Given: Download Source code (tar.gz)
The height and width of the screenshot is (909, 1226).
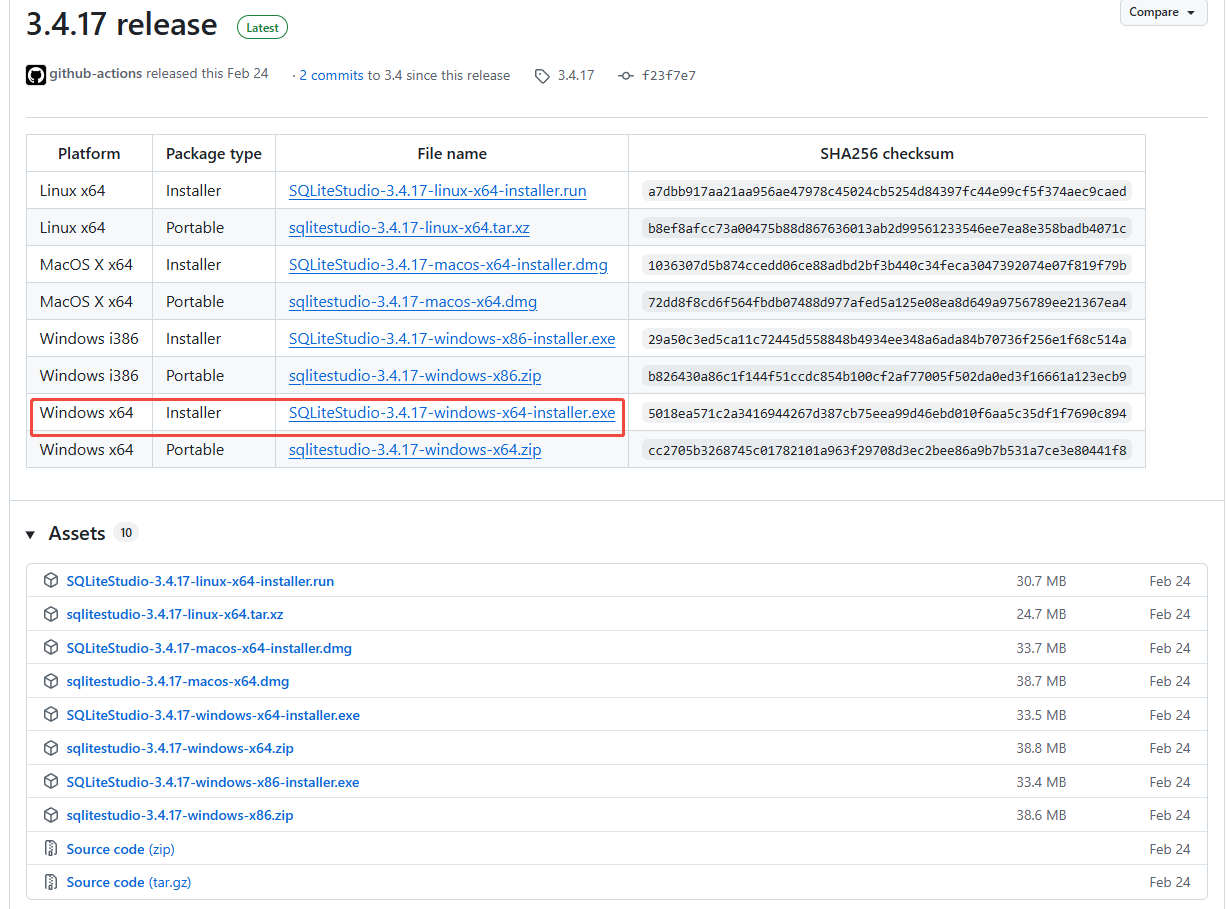Looking at the screenshot, I should click(129, 882).
